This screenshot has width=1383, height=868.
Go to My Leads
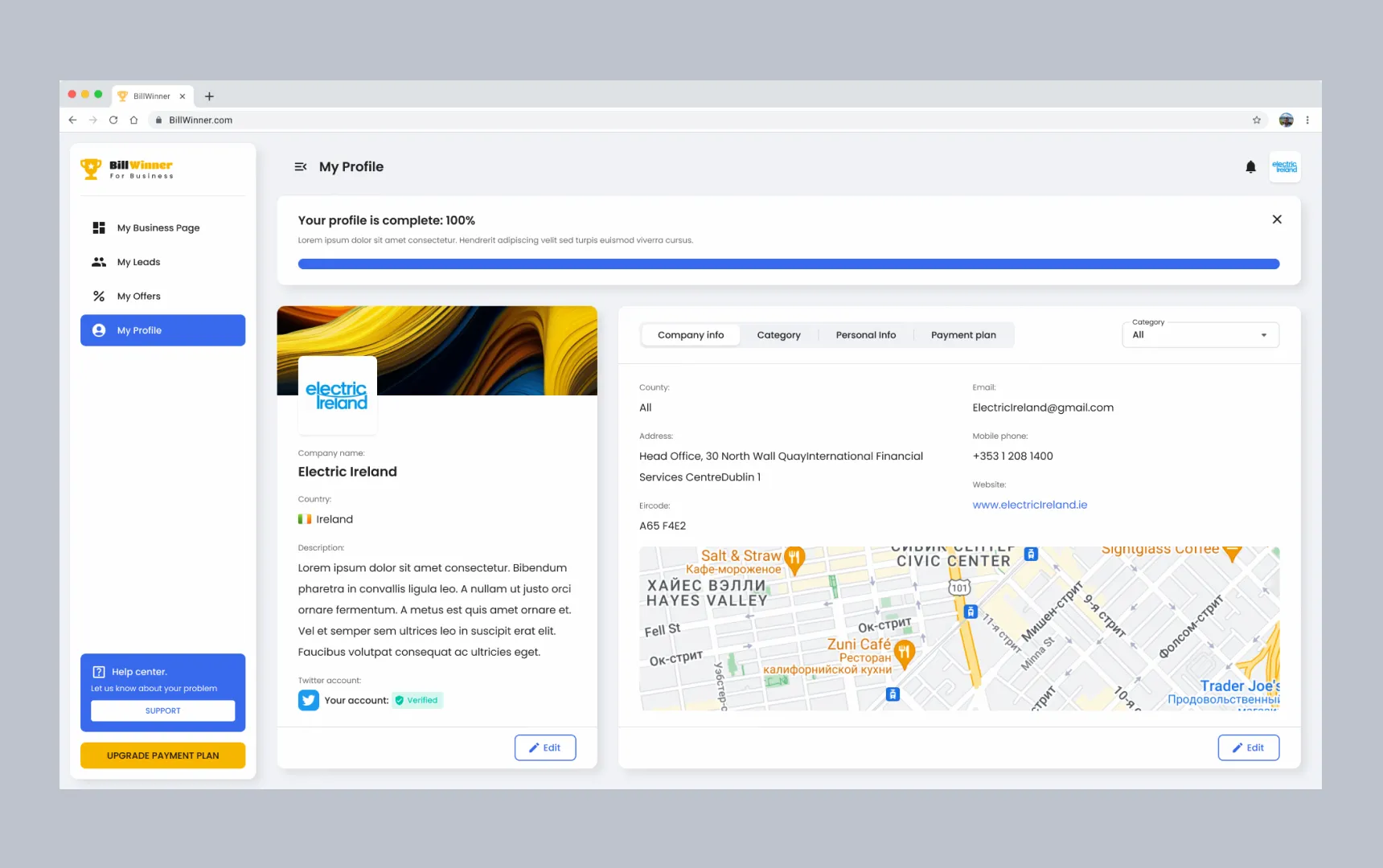138,262
